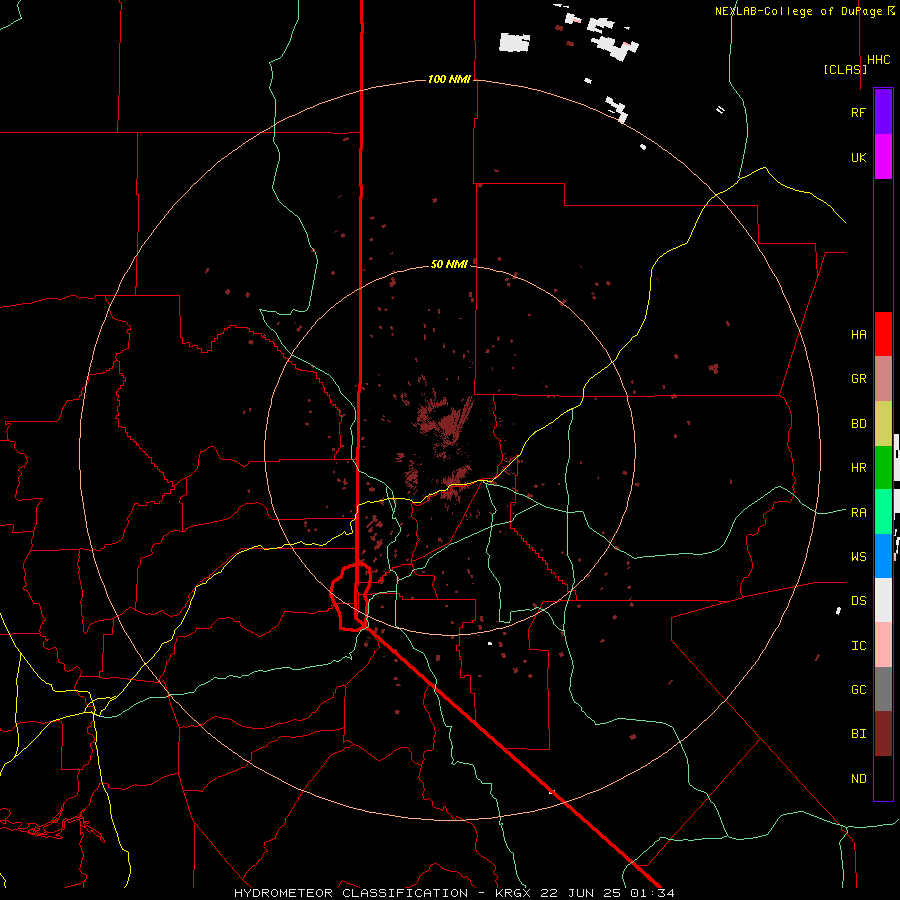900x900 pixels.
Task: Click the "50 NMI" range ring label
Action: 449,264
